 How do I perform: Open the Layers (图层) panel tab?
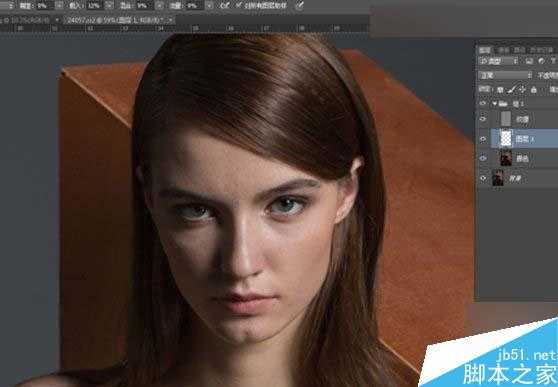point(484,50)
